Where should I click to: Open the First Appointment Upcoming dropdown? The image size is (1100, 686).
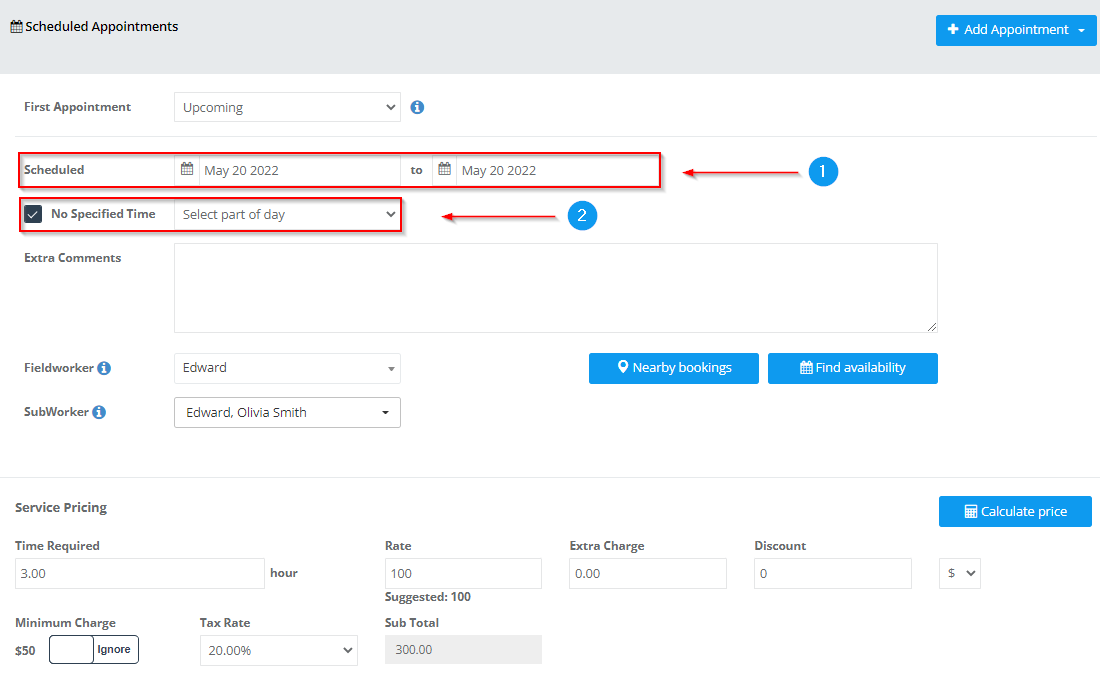[287, 107]
